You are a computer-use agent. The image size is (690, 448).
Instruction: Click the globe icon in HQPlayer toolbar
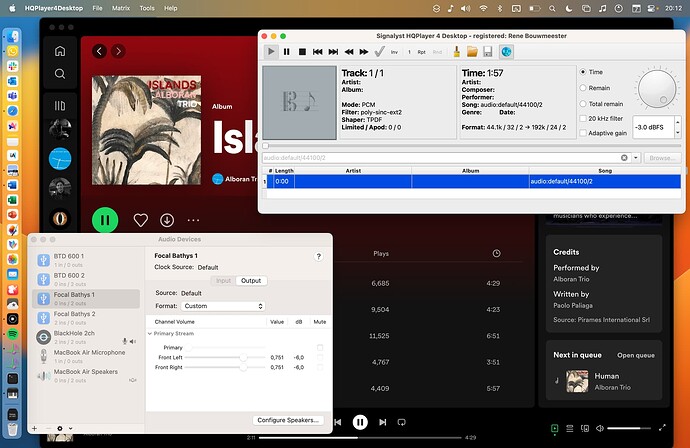point(506,52)
